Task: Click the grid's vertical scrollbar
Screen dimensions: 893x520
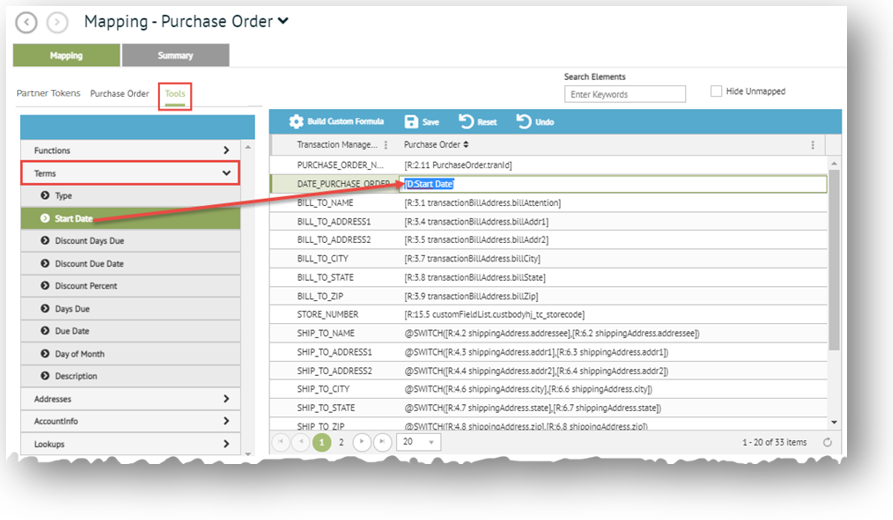Action: 835,260
